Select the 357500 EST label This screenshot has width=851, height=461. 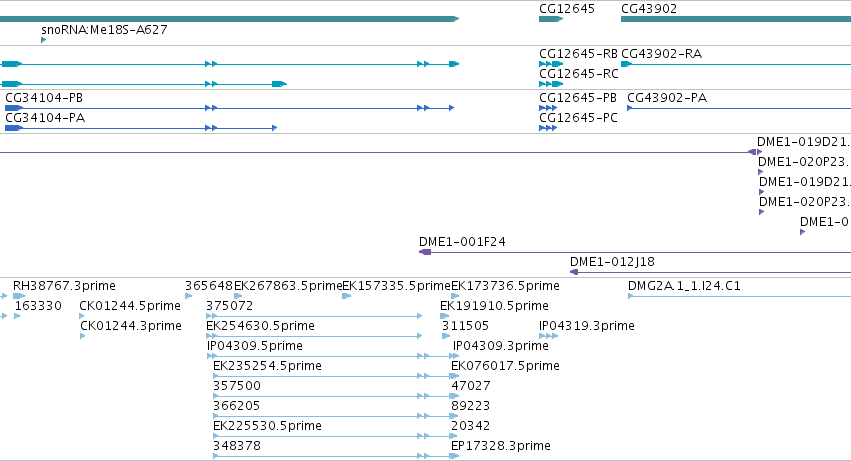tap(237, 386)
